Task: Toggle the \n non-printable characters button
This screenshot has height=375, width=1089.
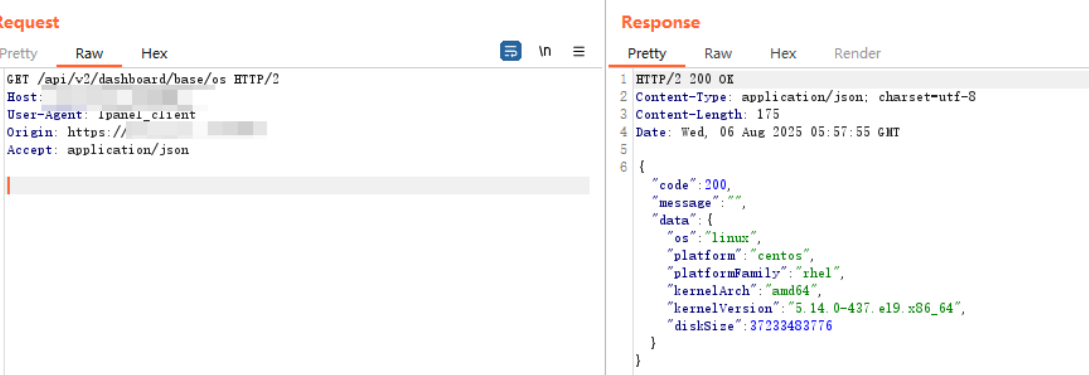Action: pyautogui.click(x=545, y=51)
